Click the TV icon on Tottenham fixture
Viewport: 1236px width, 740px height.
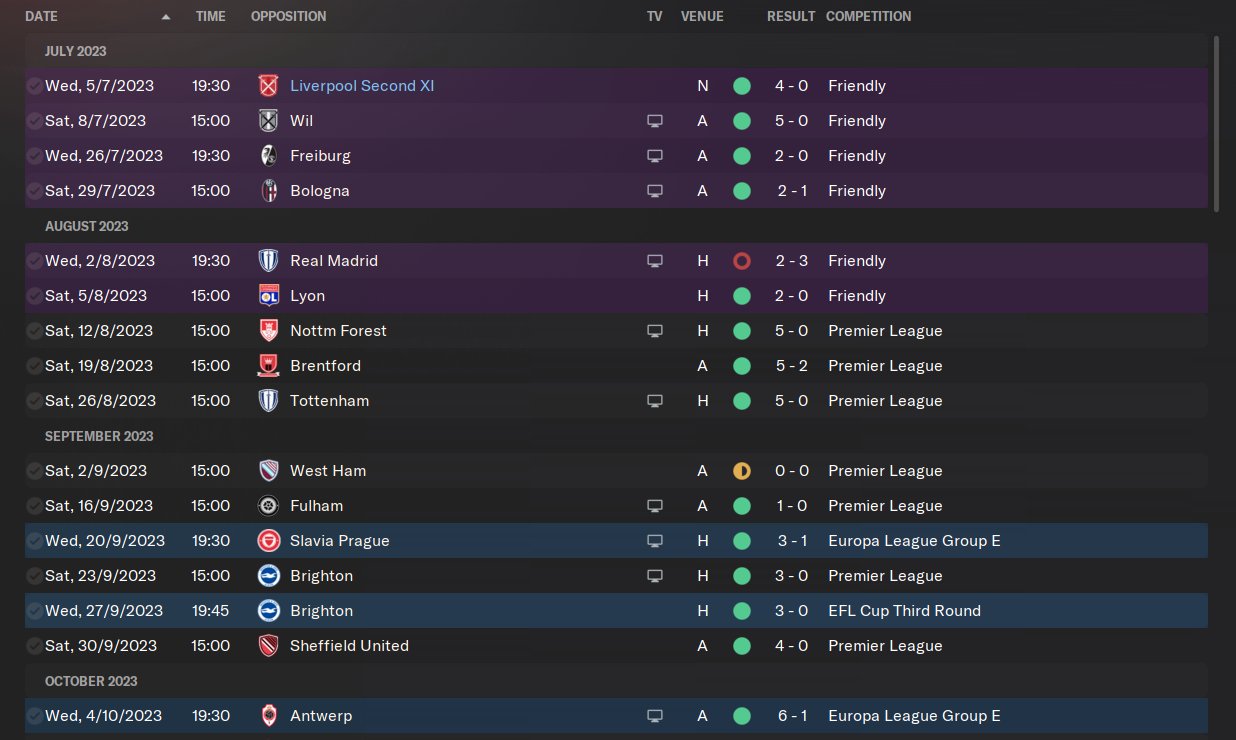pyautogui.click(x=655, y=401)
